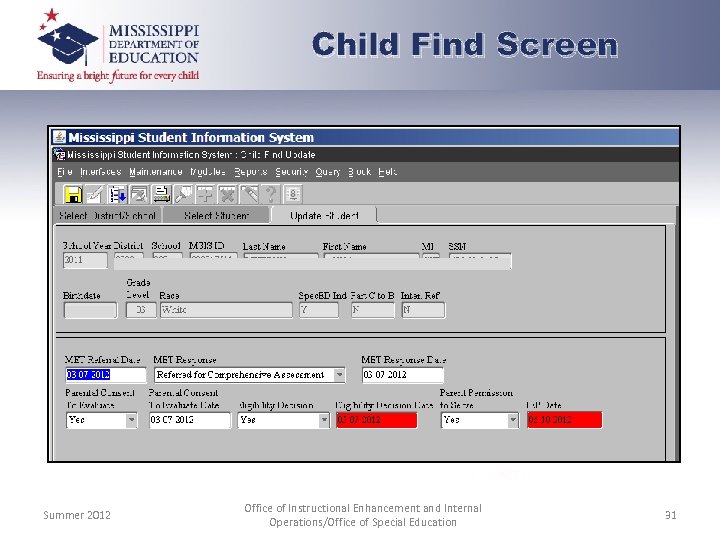Viewport: 720px width, 540px height.
Task: Click the 'SSN' field label
Action: pyautogui.click(x=457, y=247)
